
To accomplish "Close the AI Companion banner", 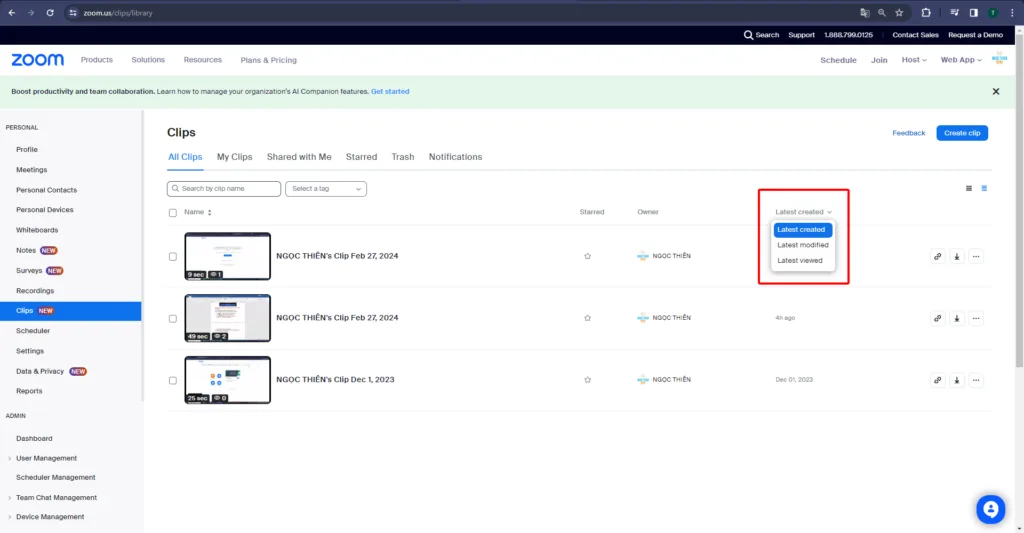I will point(995,91).
